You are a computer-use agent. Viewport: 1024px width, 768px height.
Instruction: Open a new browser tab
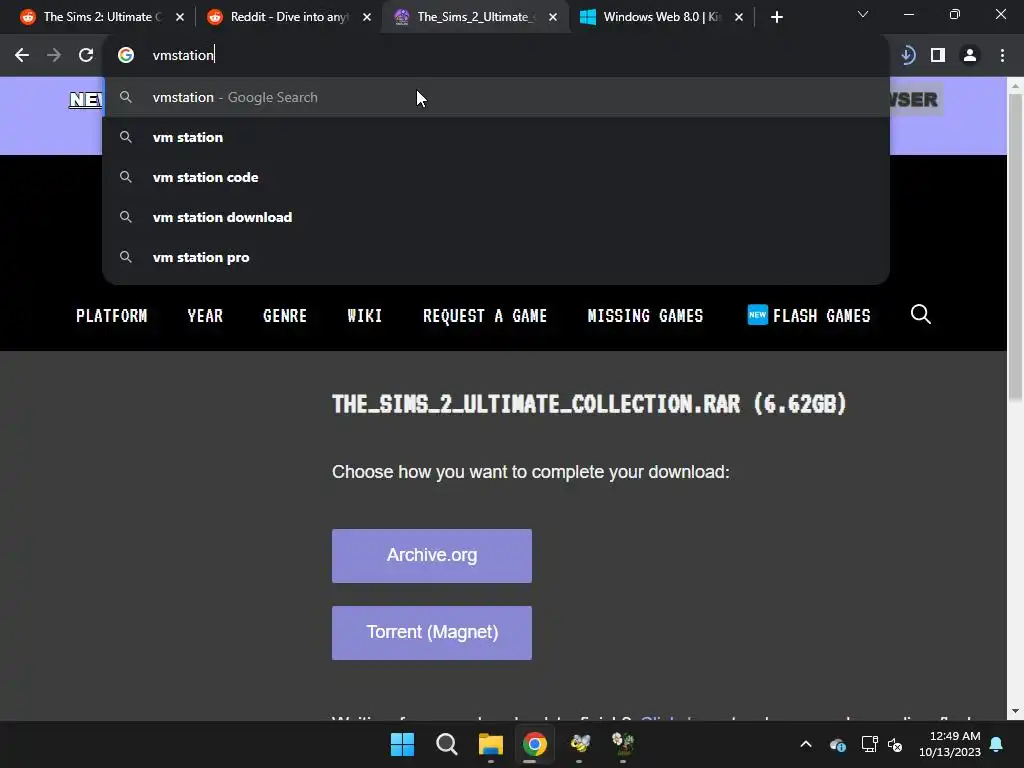(776, 17)
